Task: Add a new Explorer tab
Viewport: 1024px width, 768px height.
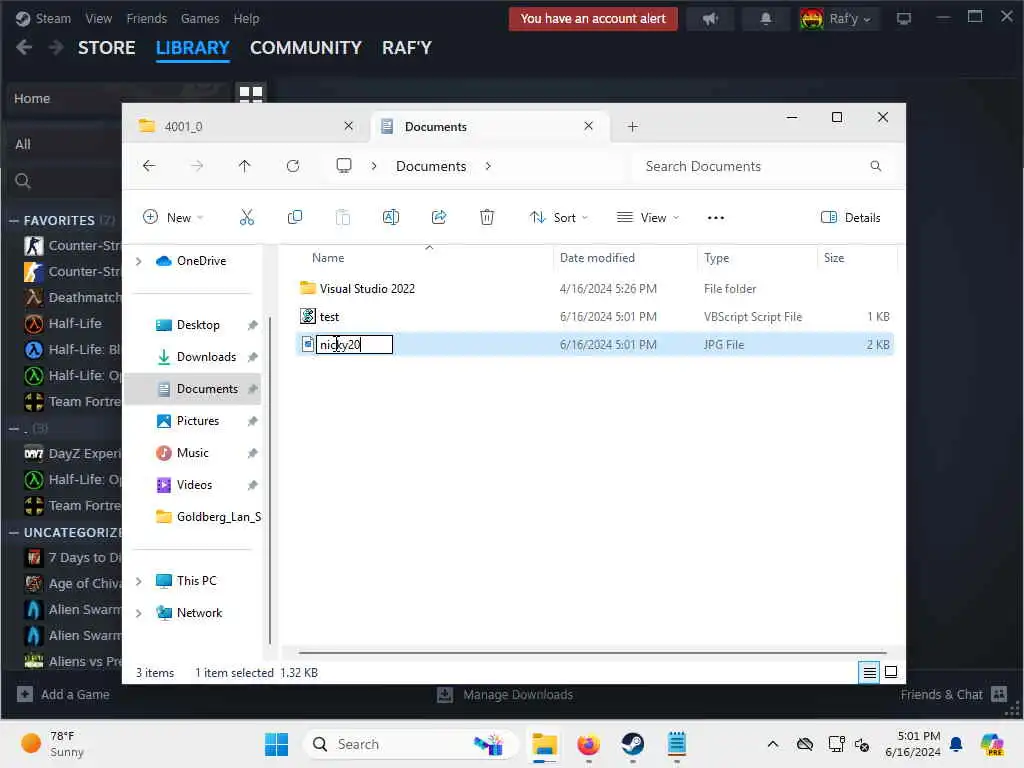Action: coord(632,126)
